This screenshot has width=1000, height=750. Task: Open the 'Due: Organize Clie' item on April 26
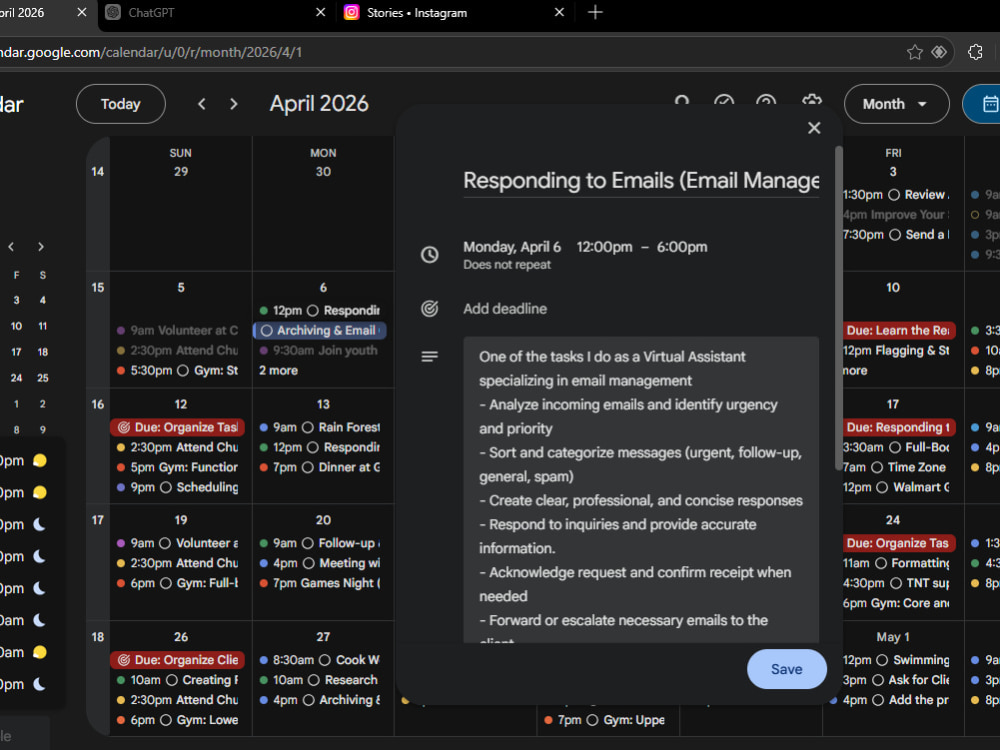pyautogui.click(x=177, y=660)
